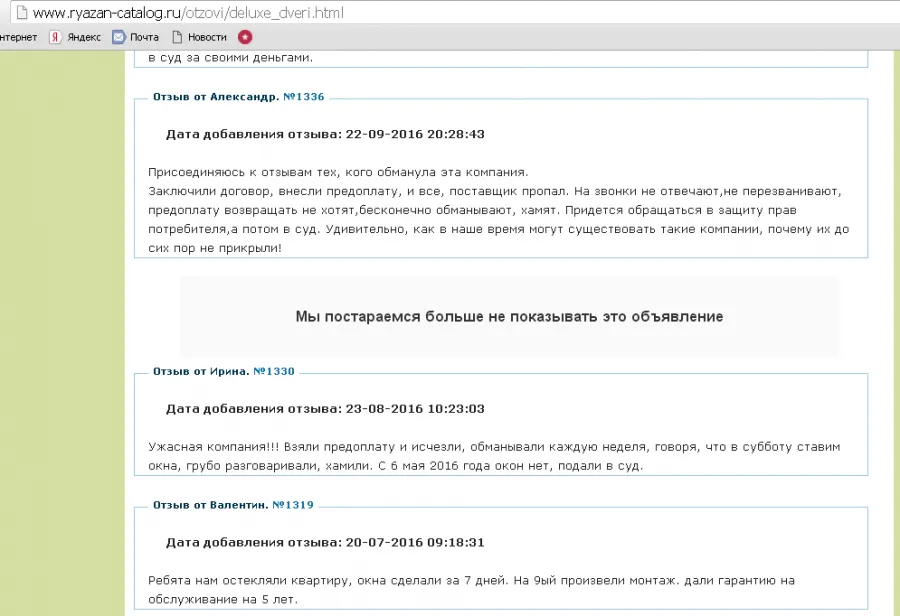Click the page icon in the address bar
This screenshot has width=900, height=616.
tap(22, 13)
